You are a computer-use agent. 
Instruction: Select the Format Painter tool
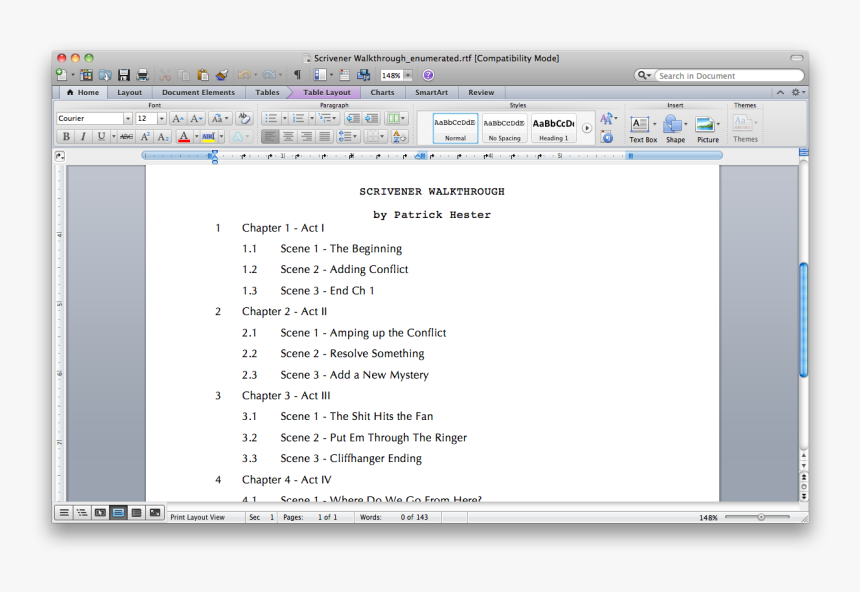pyautogui.click(x=220, y=74)
